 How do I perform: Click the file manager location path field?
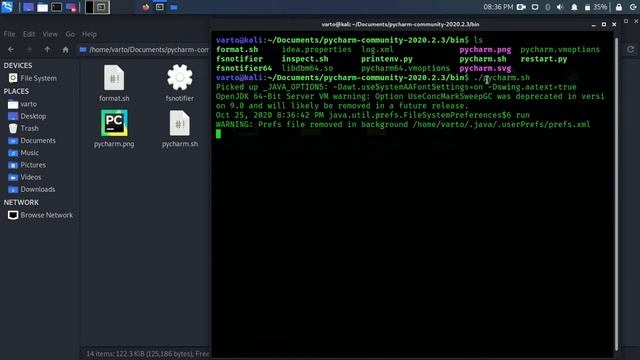coord(144,49)
